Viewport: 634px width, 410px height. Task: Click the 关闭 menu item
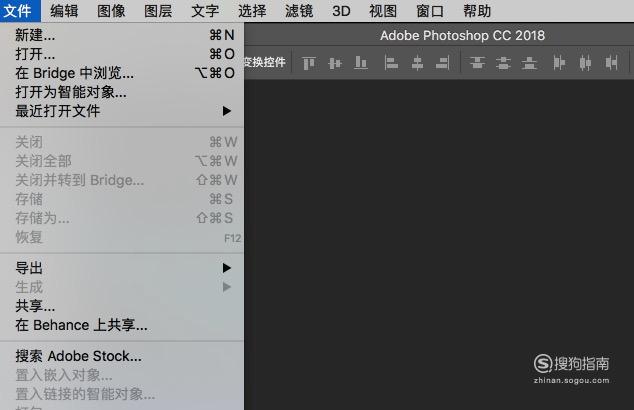(x=122, y=142)
